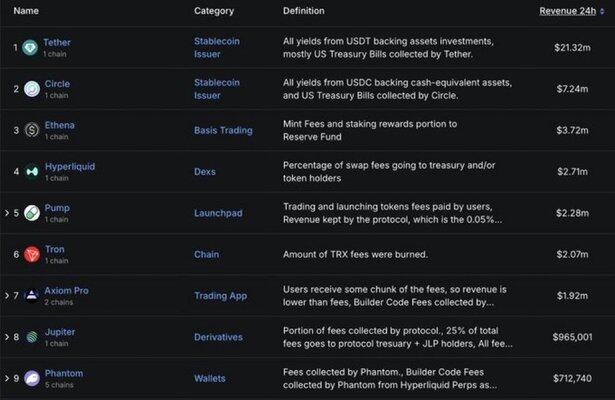Open the Wallets category link

(210, 378)
